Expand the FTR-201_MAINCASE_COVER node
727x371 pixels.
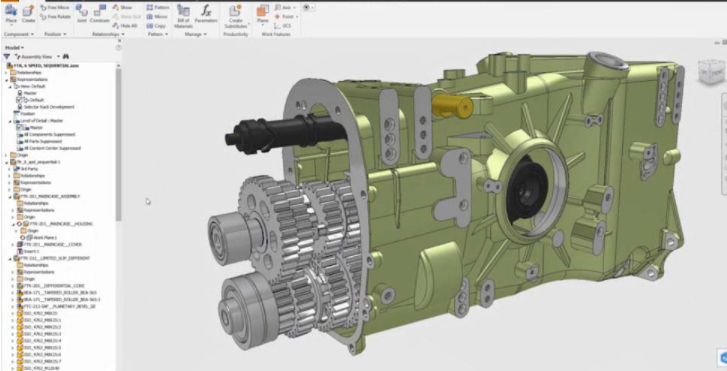click(x=13, y=244)
